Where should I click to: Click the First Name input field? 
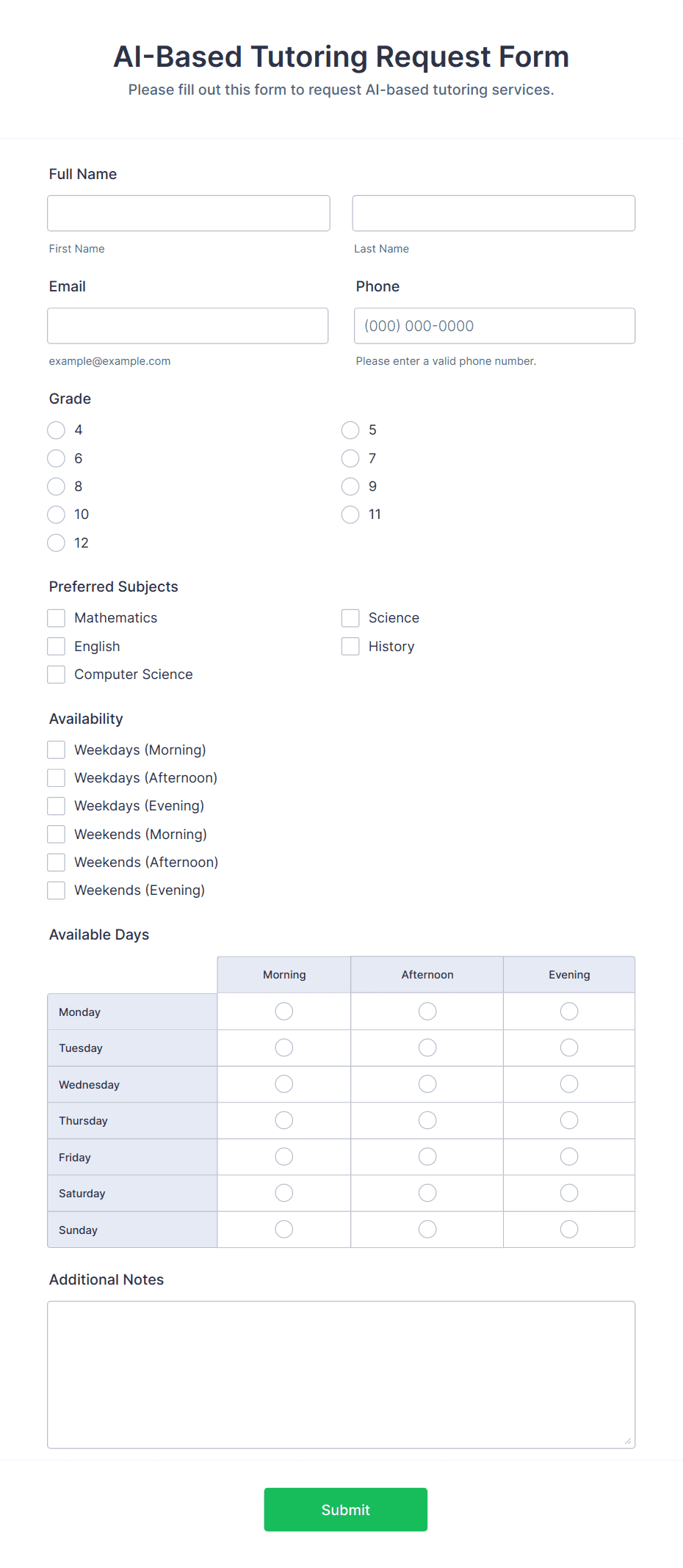point(188,213)
